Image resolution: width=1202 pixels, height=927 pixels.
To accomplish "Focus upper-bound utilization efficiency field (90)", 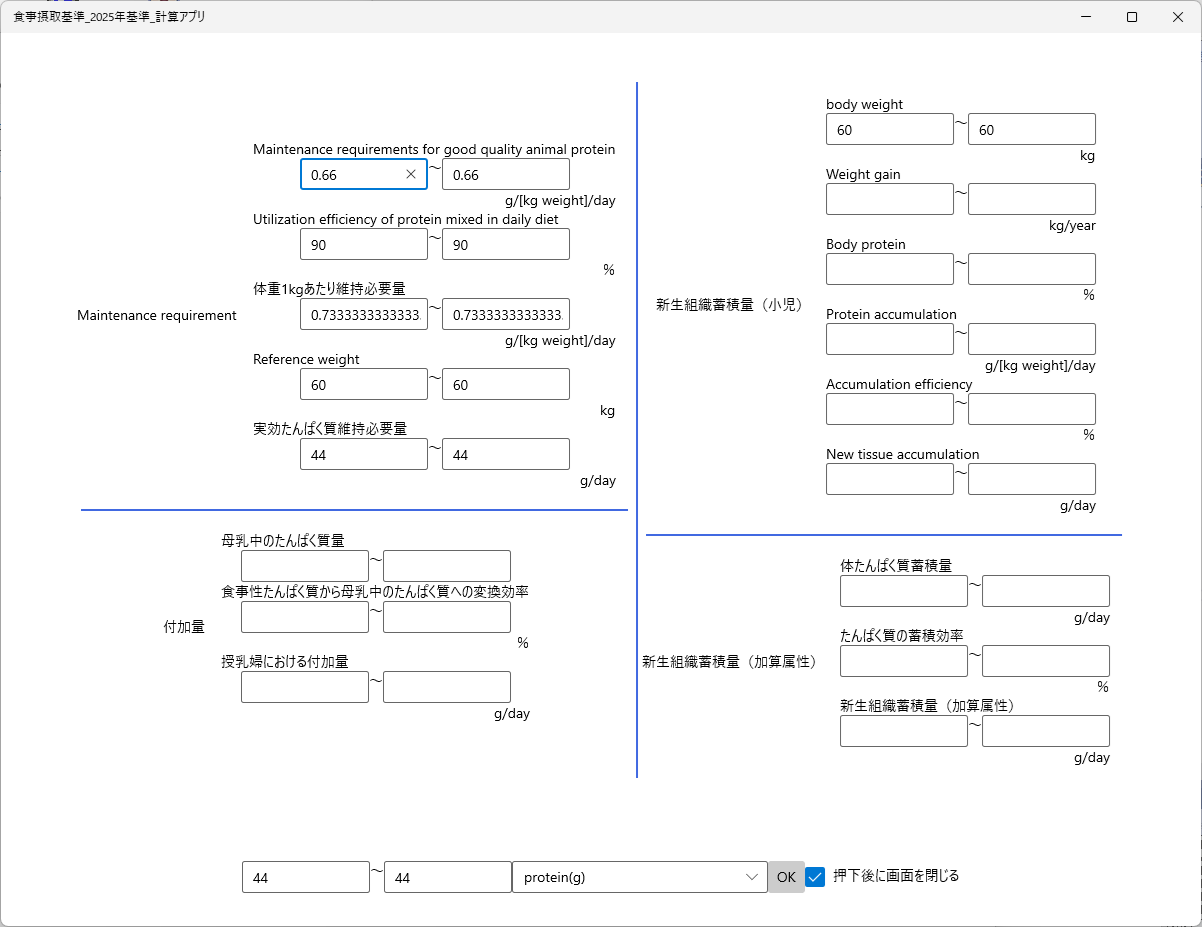I will [x=506, y=244].
